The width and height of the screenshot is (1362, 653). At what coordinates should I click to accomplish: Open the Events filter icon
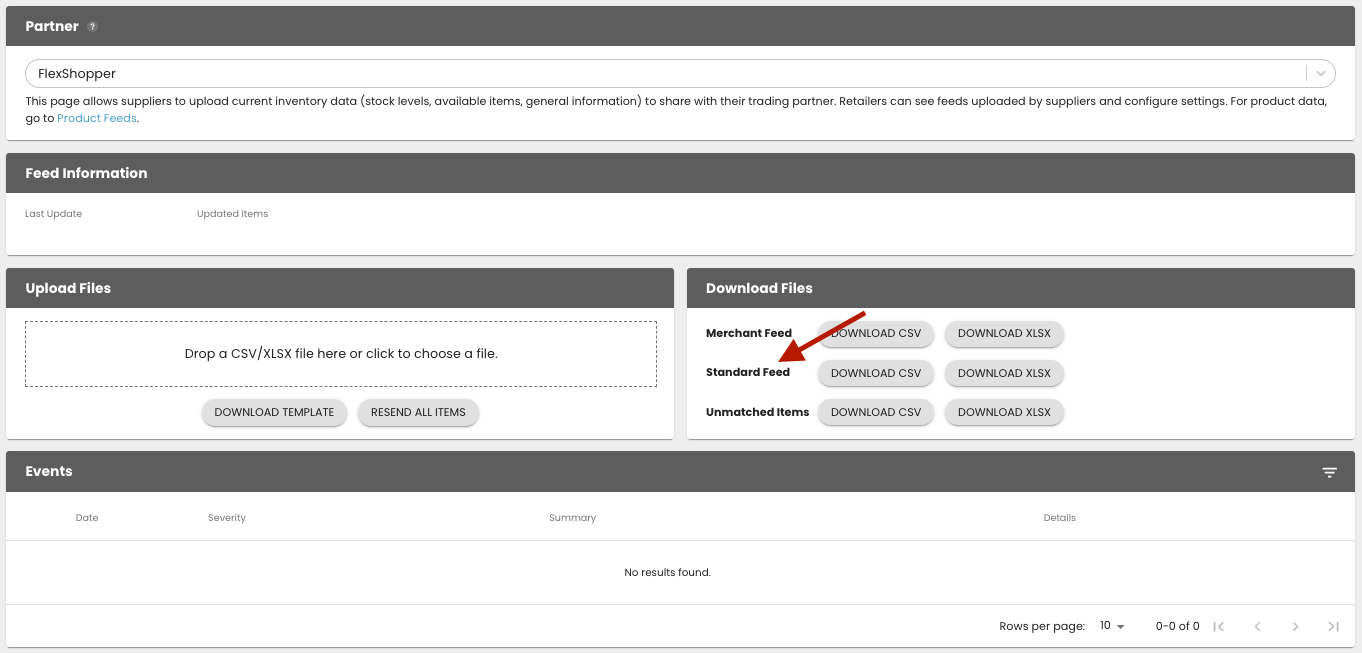1329,472
